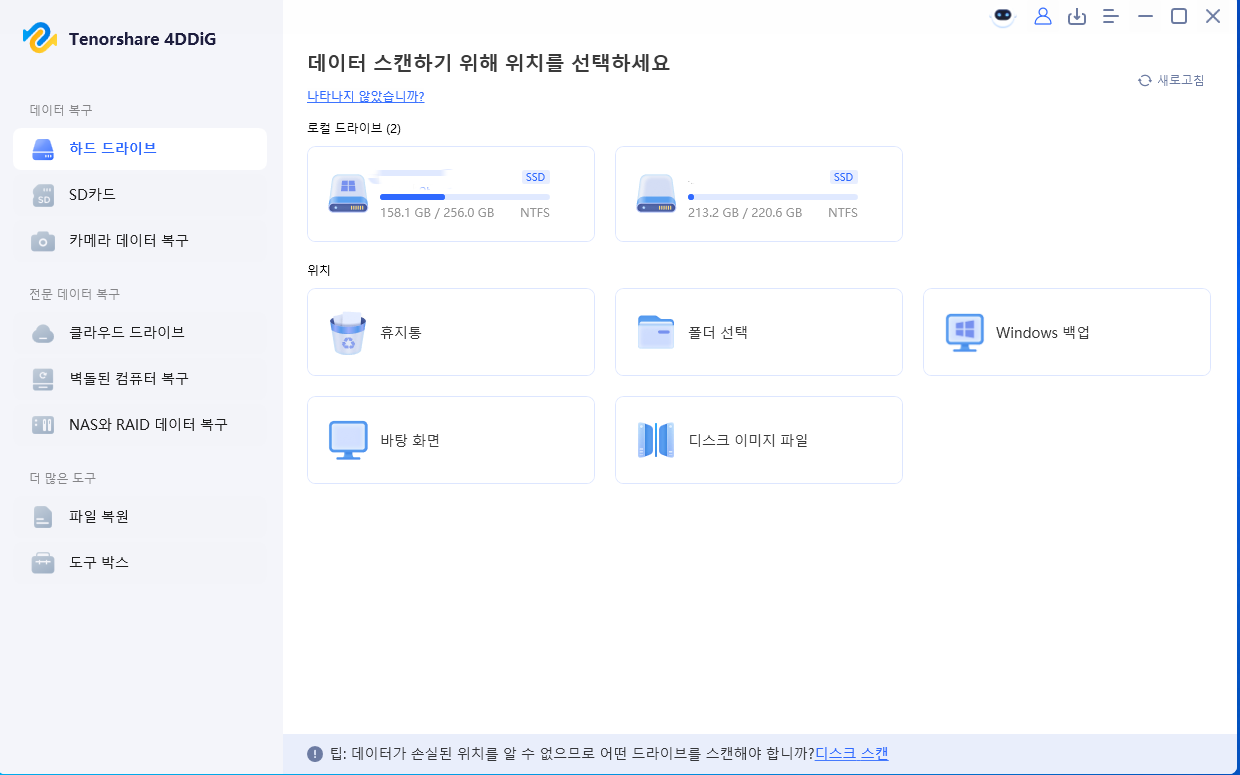Click the SD card icon in the sidebar
The width and height of the screenshot is (1240, 775).
43,195
